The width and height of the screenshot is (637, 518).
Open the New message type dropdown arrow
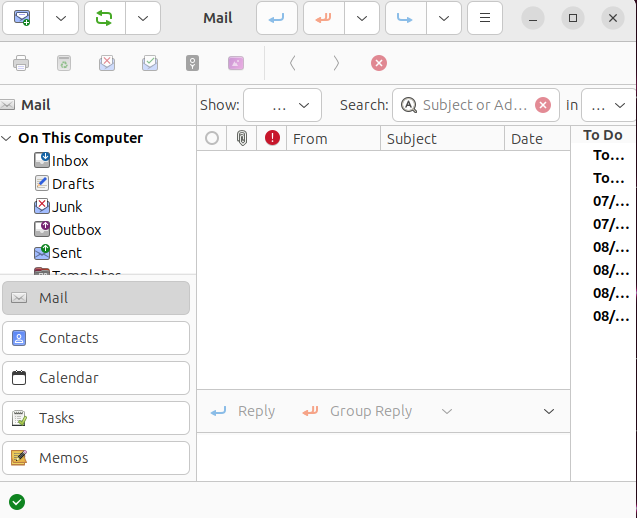[61, 18]
